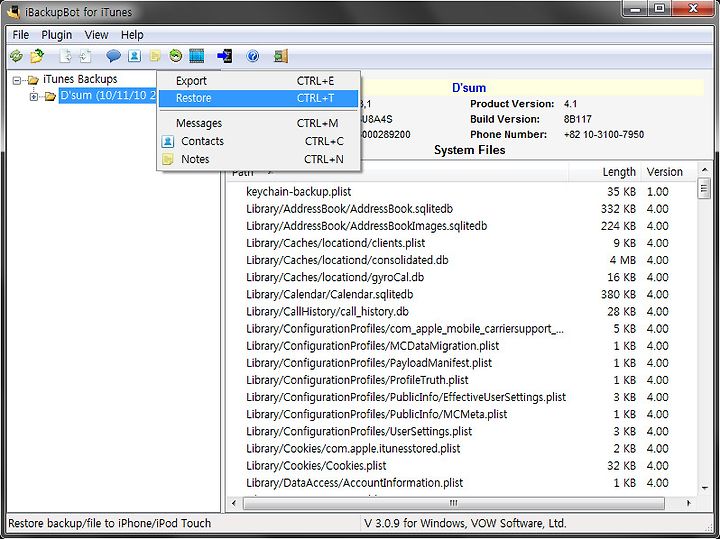Click the Import file toolbar icon
Image resolution: width=720 pixels, height=539 pixels.
pyautogui.click(x=85, y=56)
